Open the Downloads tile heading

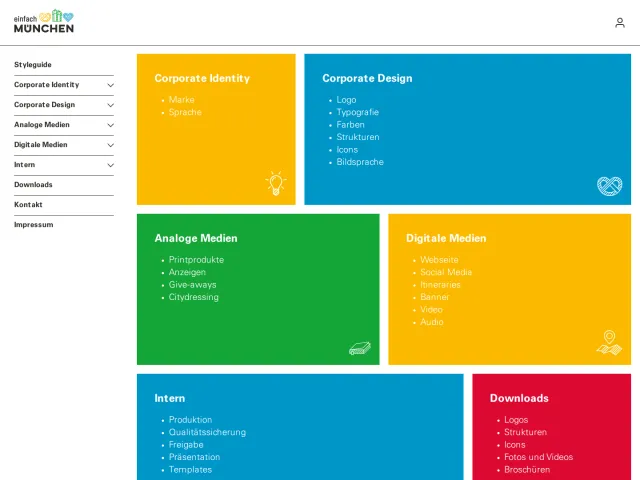coord(519,398)
